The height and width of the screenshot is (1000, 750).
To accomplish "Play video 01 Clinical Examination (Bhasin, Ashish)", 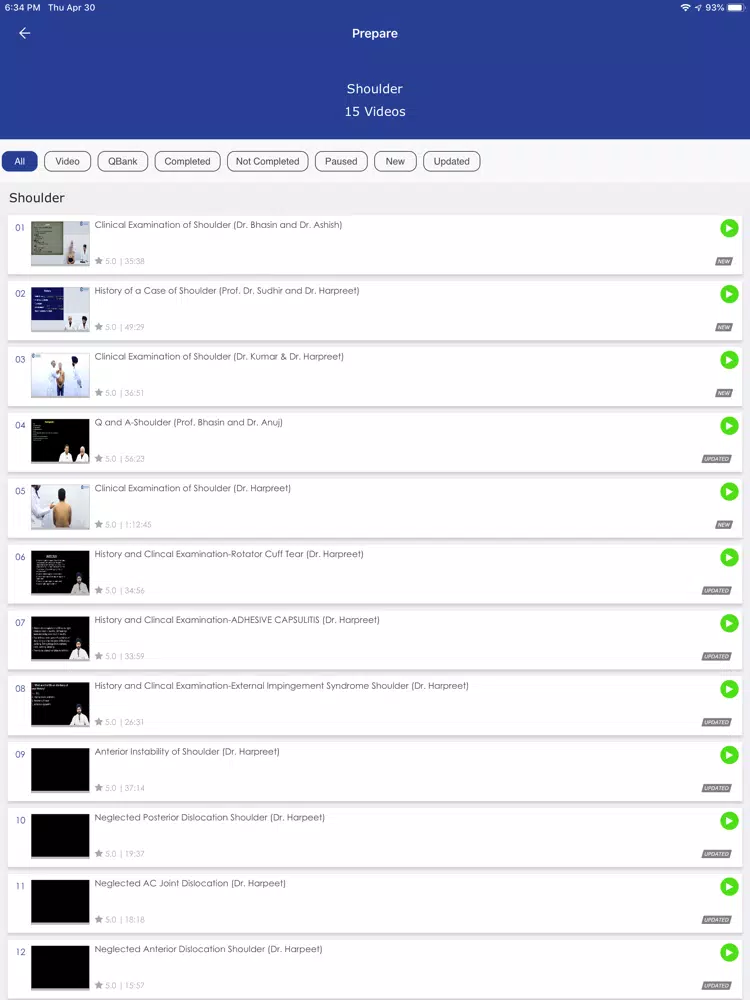I will pyautogui.click(x=729, y=228).
